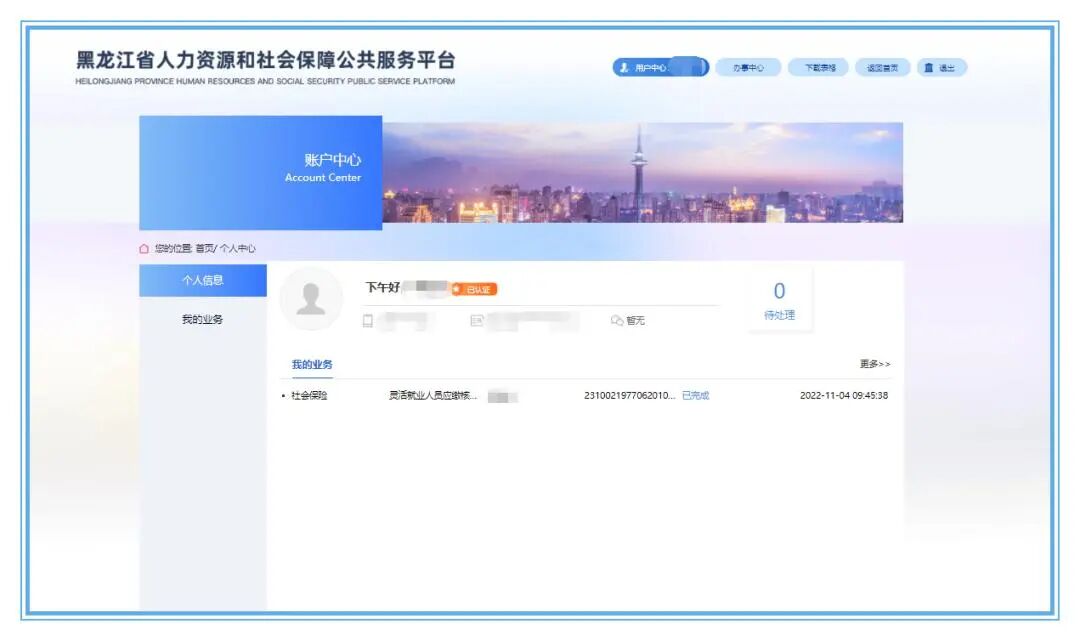Image resolution: width=1080 pixels, height=641 pixels.
Task: Click the home icon in breadcrumb
Action: point(144,249)
